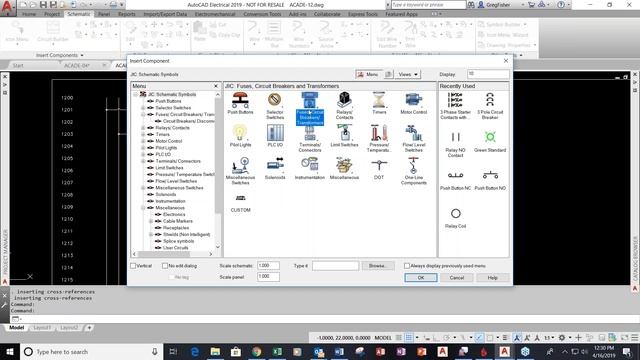Viewport: 640px width, 360px height.
Task: Switch to the Panel ribbon tab
Action: pos(104,14)
